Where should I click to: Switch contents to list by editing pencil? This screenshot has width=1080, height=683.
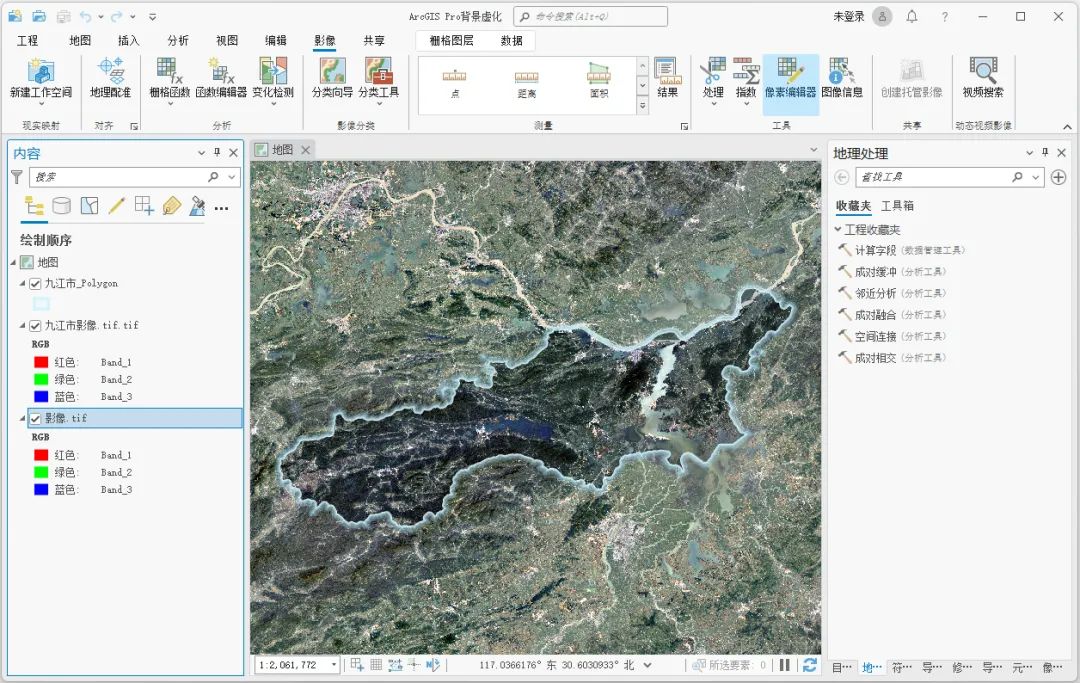(116, 206)
